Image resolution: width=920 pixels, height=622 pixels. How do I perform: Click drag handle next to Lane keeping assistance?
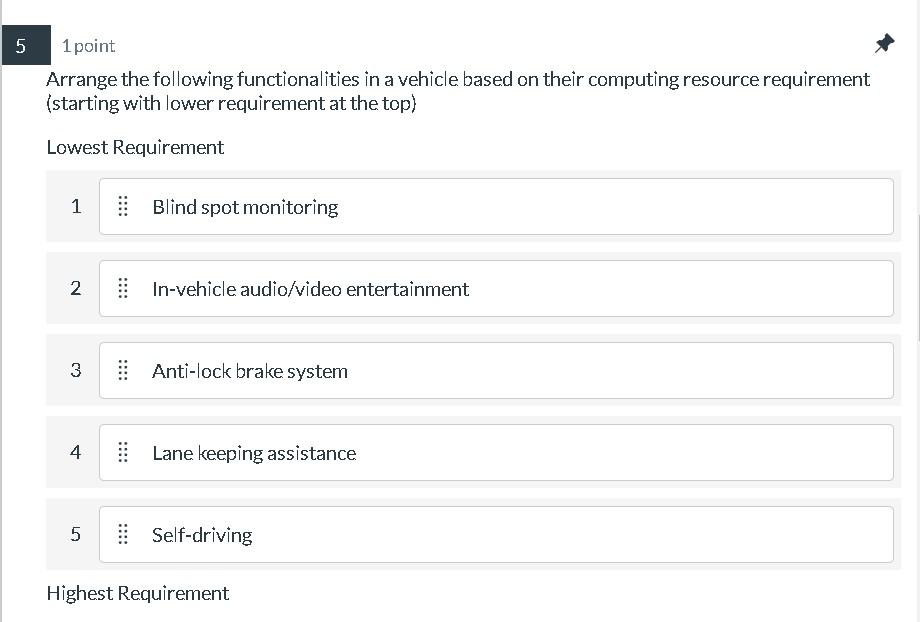(124, 453)
